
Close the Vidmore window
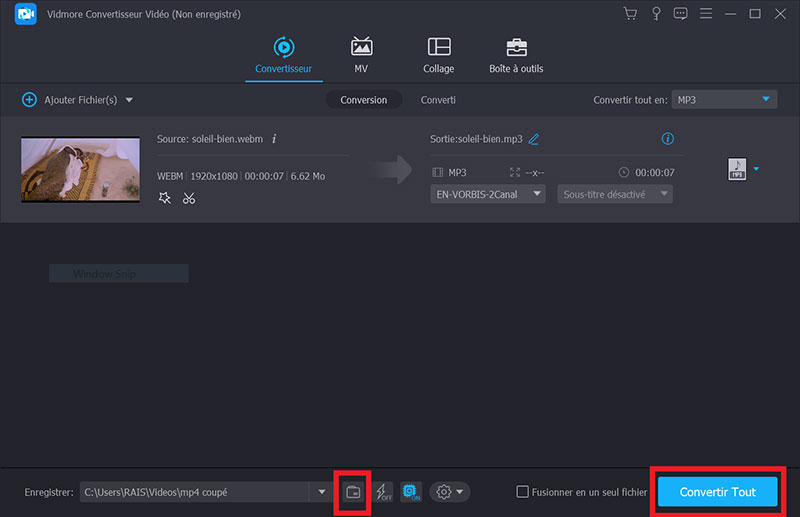pos(780,14)
